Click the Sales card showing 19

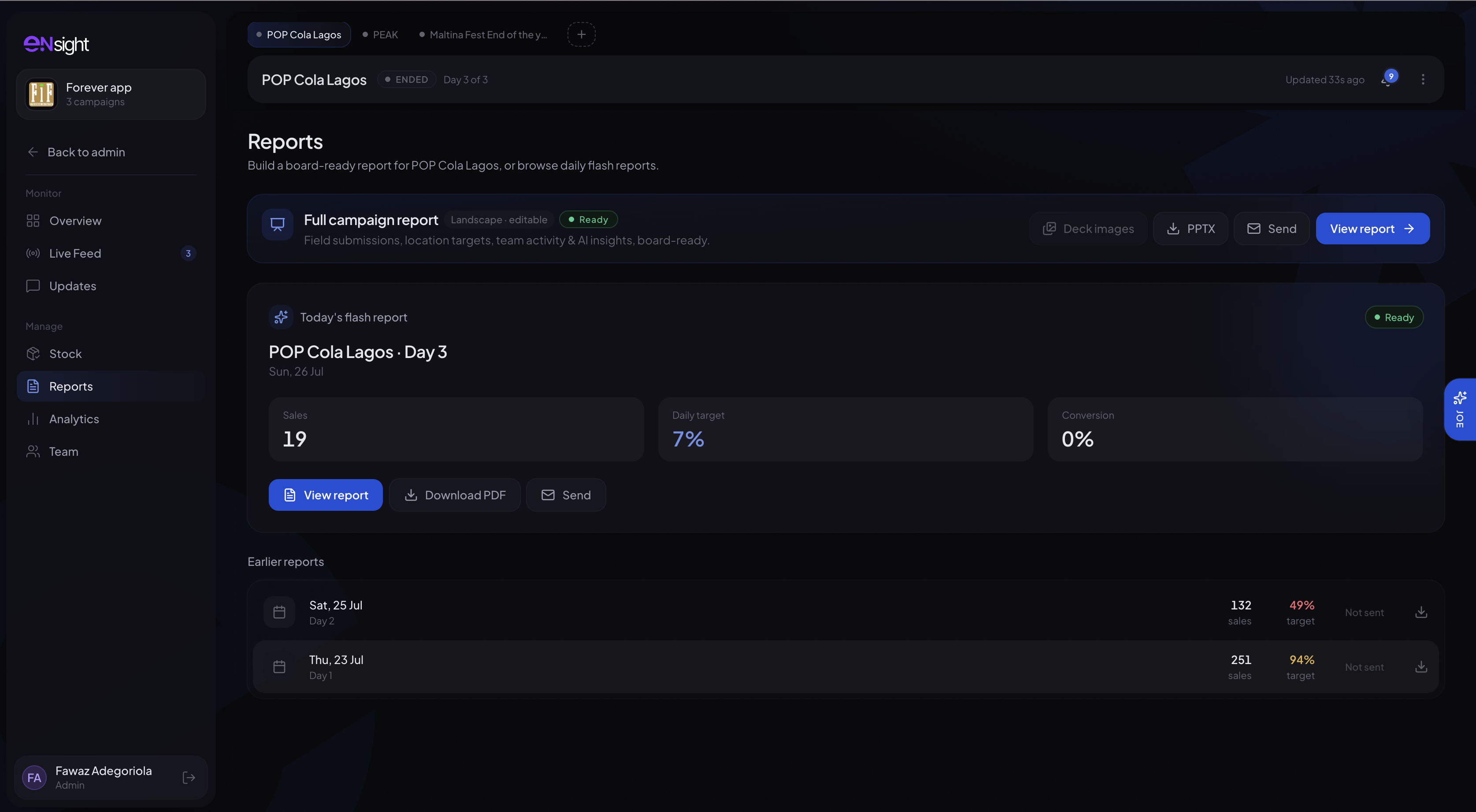point(456,429)
